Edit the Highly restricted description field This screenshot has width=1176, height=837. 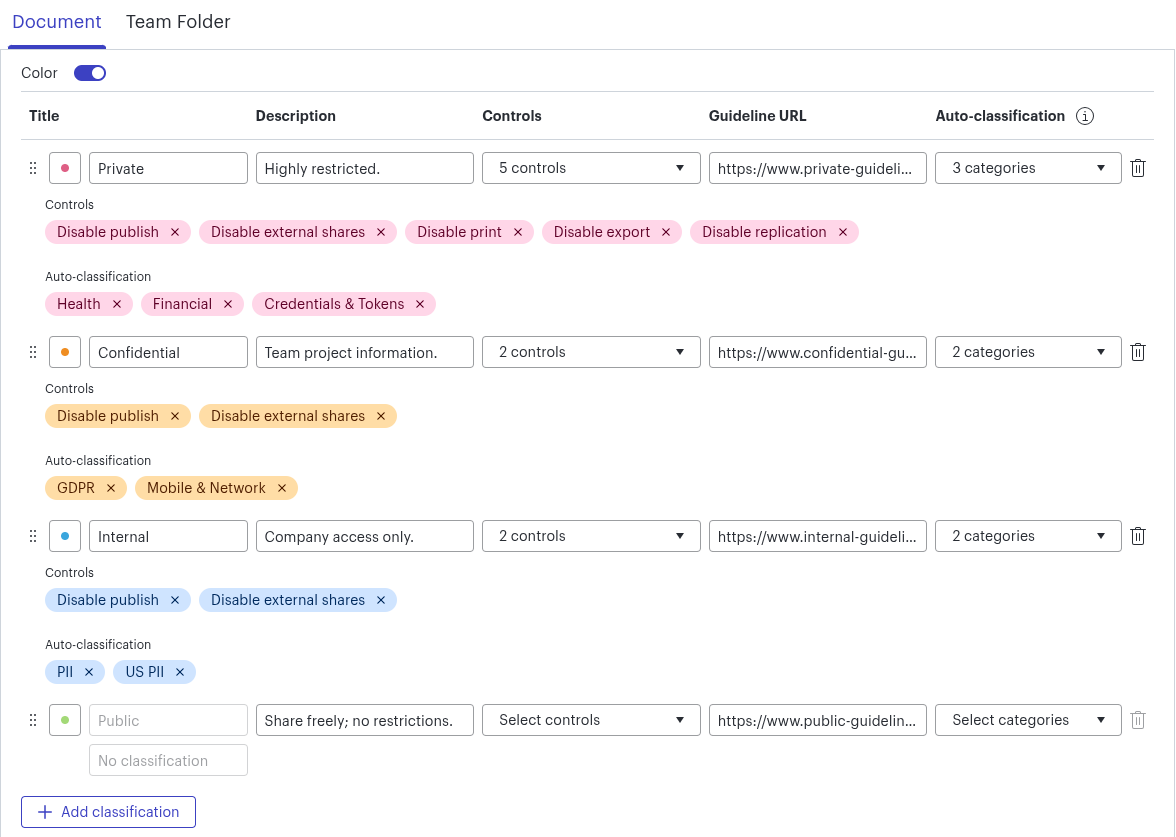[x=364, y=168]
